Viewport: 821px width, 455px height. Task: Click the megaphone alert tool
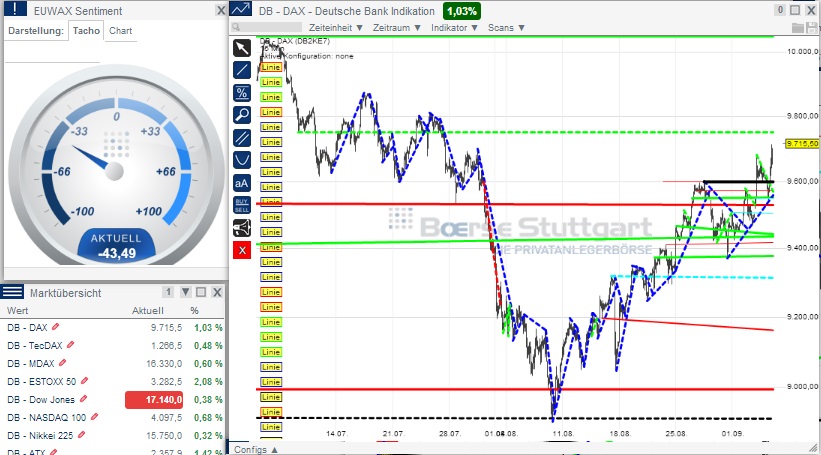click(241, 228)
